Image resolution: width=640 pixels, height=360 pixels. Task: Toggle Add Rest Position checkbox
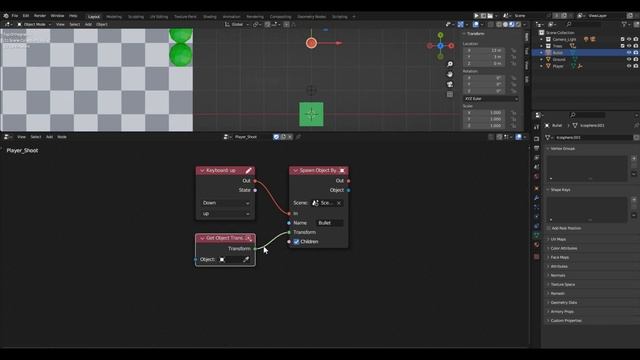[549, 228]
